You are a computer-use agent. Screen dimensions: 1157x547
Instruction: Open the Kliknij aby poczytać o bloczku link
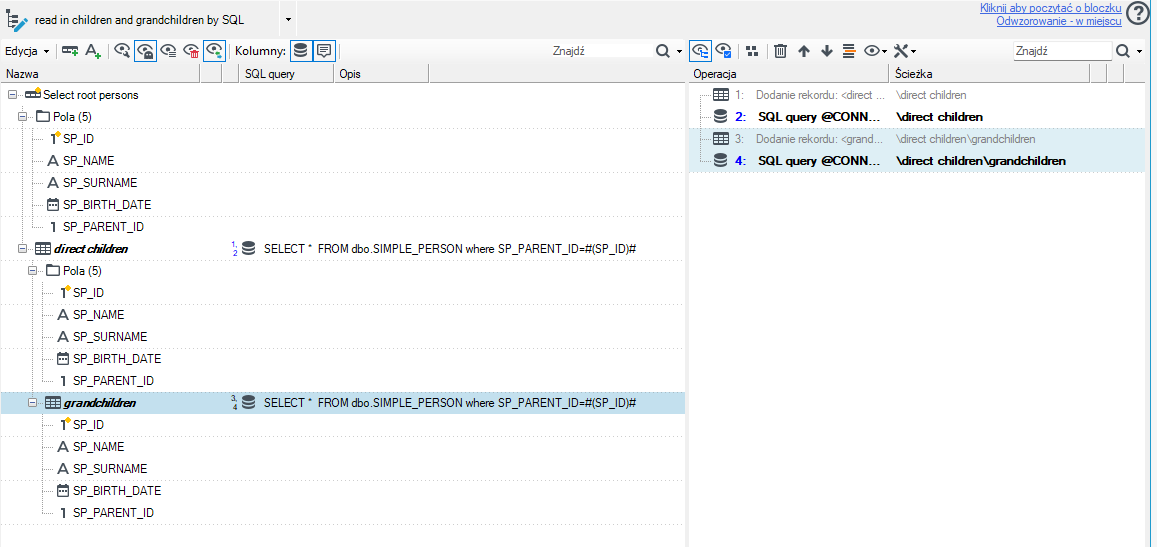pos(1051,8)
